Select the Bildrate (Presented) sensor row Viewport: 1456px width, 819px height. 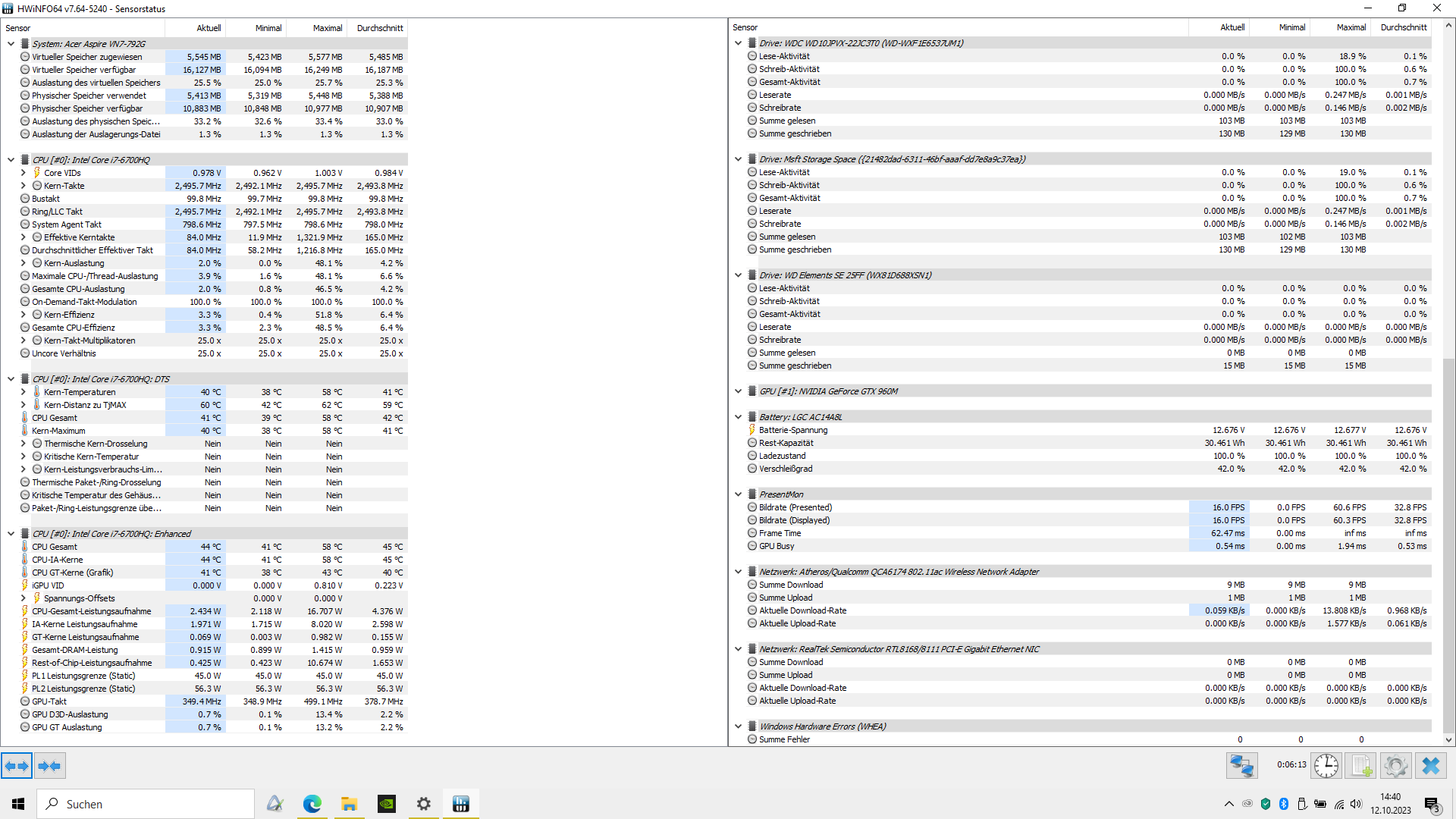click(x=795, y=507)
